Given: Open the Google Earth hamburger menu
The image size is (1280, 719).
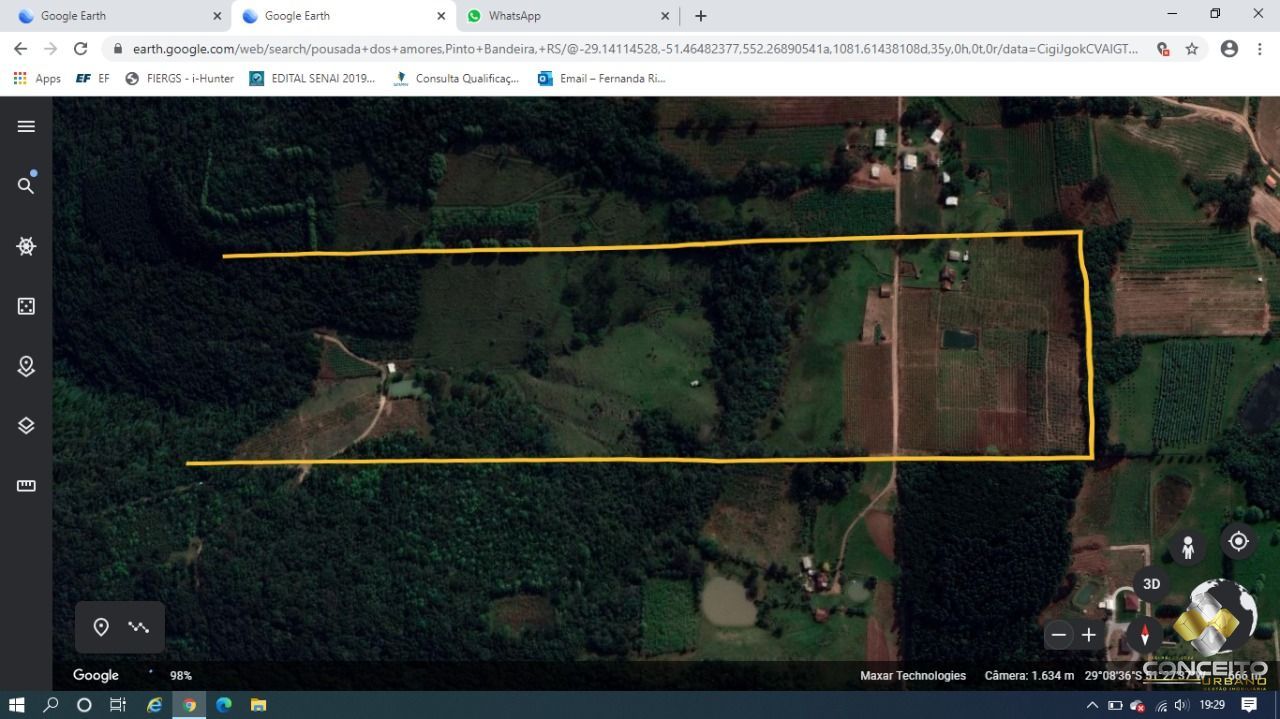Looking at the screenshot, I should coord(26,126).
